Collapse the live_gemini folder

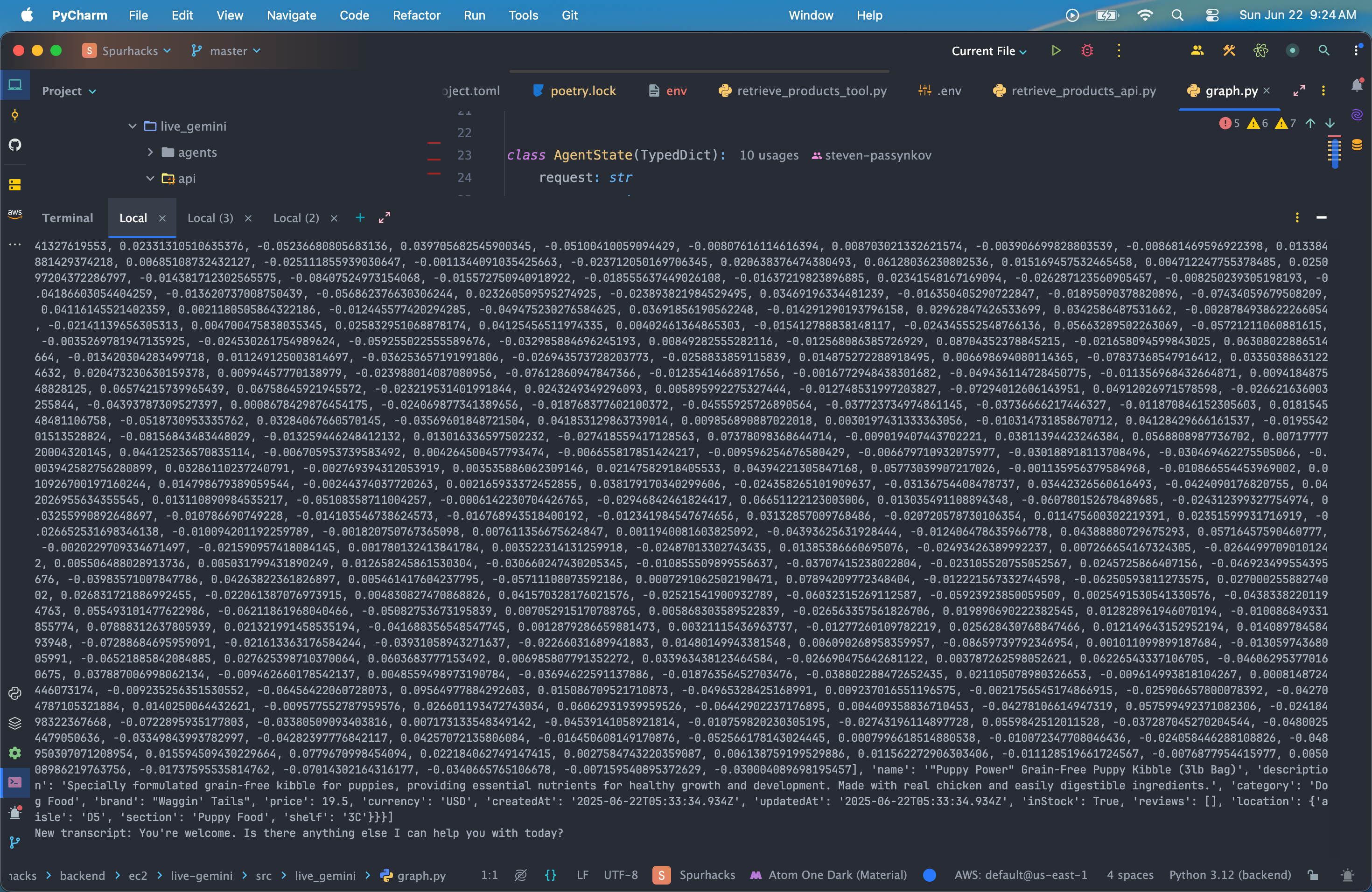click(132, 126)
